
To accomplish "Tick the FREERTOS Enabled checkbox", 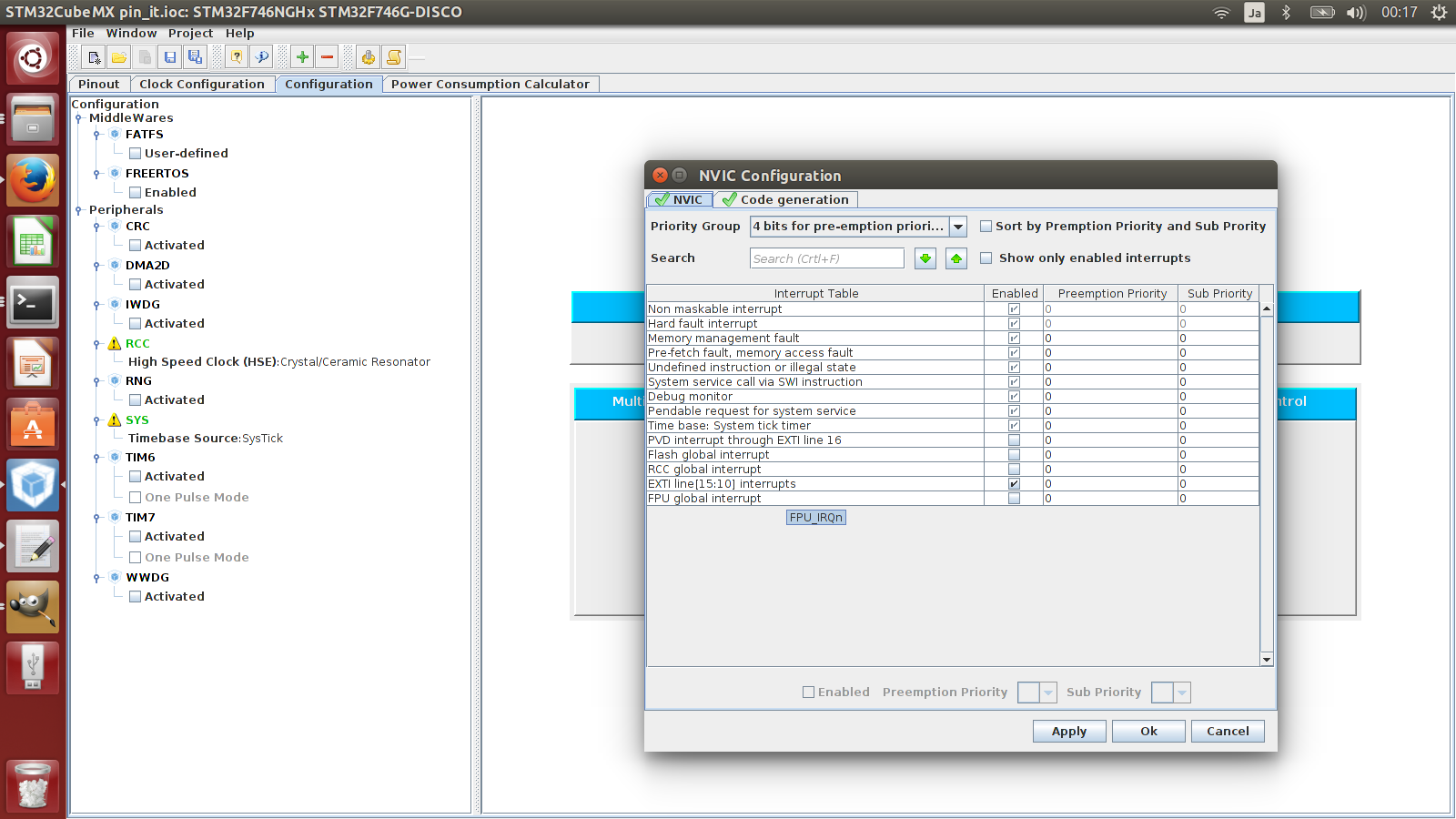I will (135, 193).
